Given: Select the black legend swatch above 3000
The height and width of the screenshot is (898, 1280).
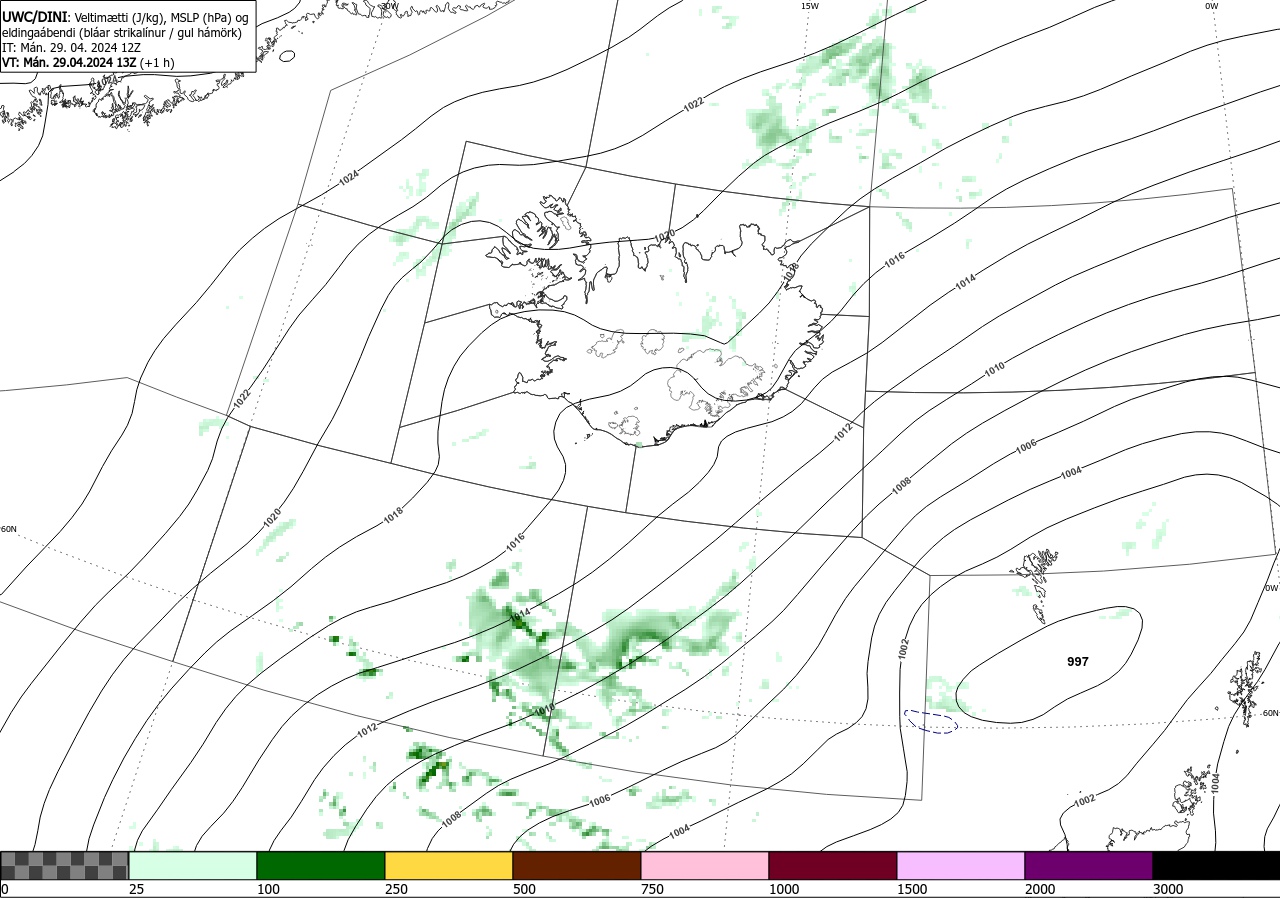Looking at the screenshot, I should click(1216, 865).
